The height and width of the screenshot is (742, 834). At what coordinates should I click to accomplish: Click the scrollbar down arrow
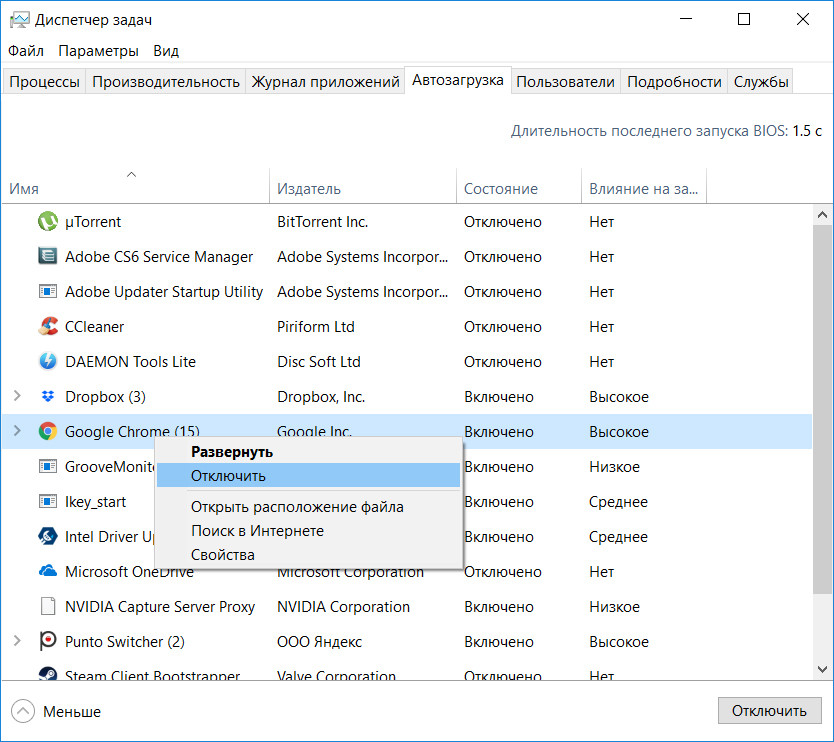823,669
